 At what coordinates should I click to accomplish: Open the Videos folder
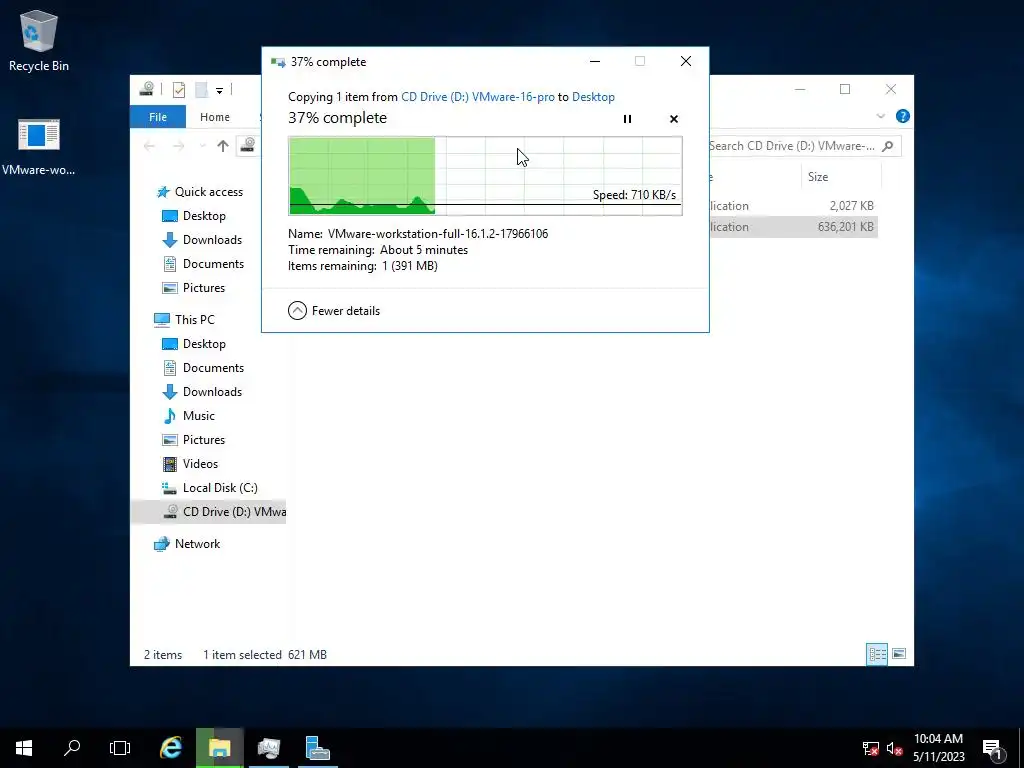tap(190, 464)
